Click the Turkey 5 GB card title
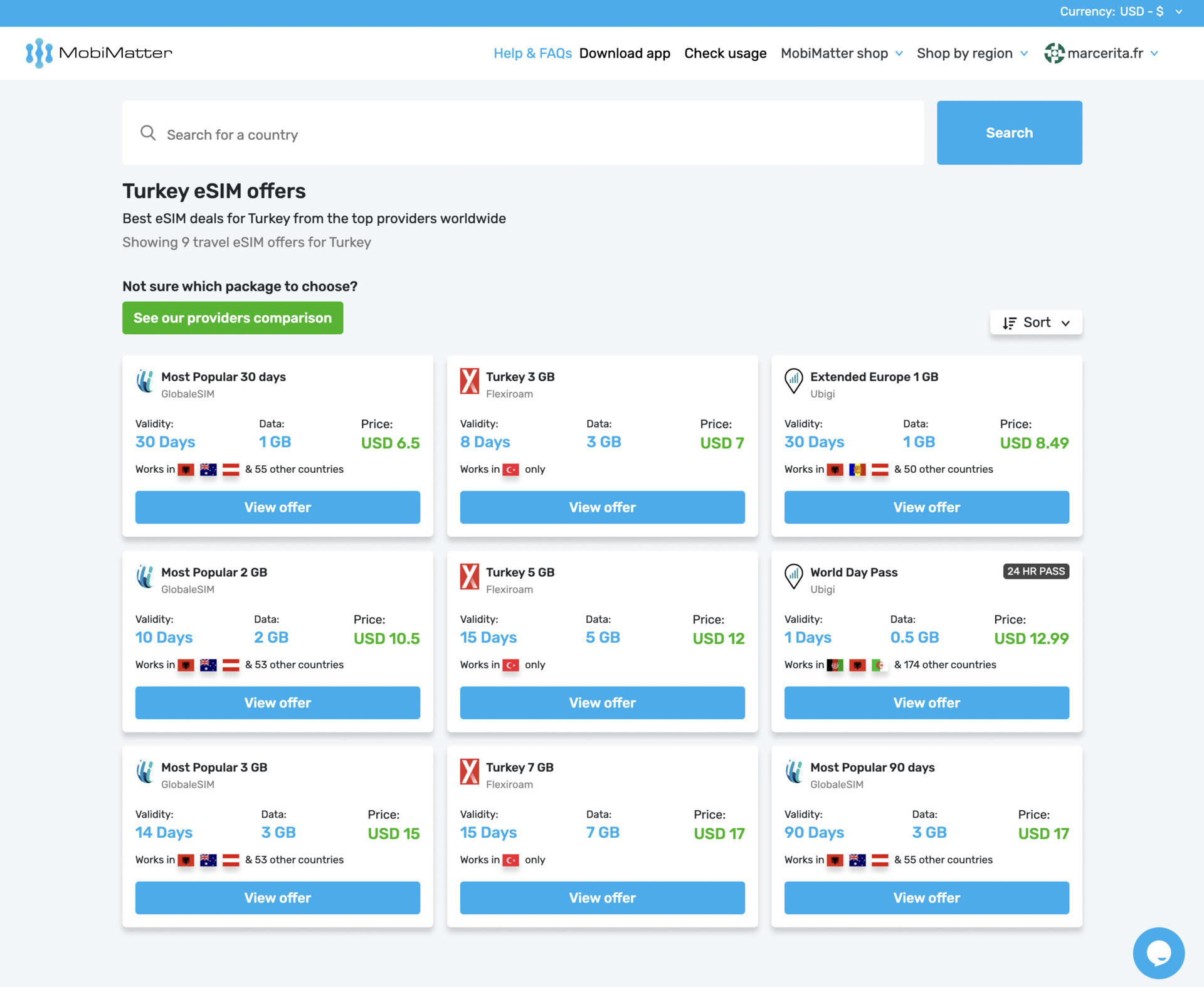This screenshot has height=987, width=1204. (x=520, y=573)
